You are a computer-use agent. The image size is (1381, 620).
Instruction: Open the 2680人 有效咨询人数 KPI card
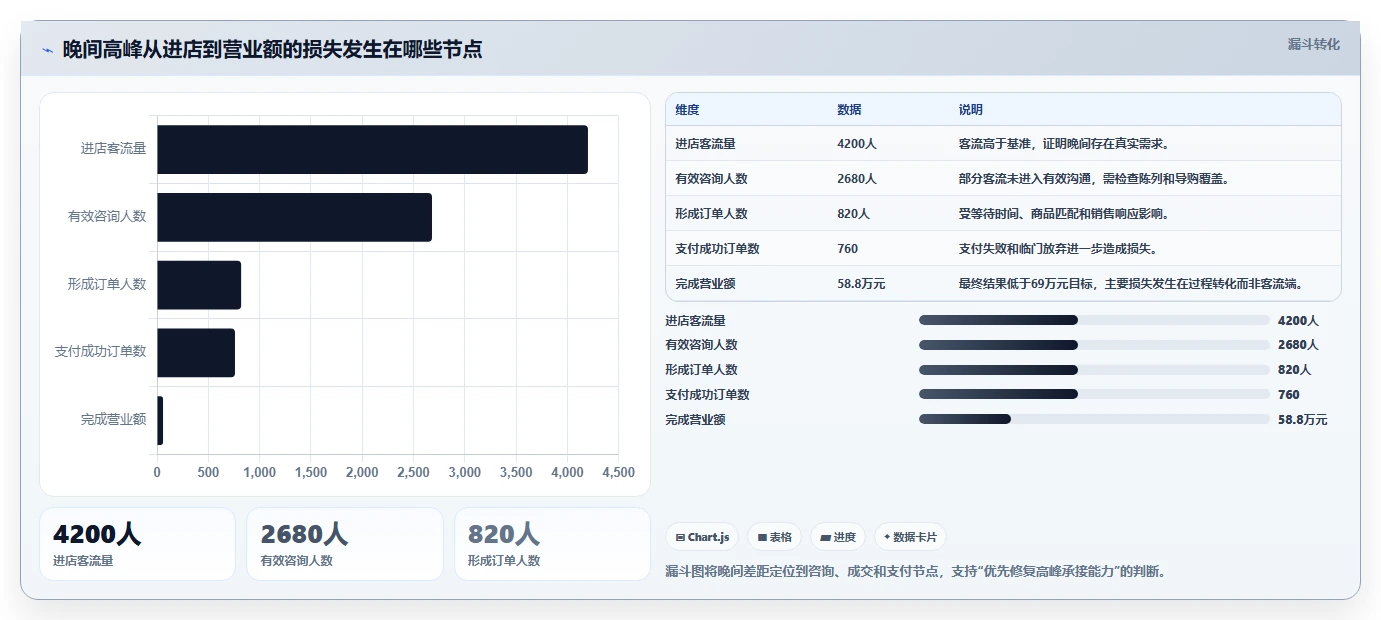[x=345, y=544]
